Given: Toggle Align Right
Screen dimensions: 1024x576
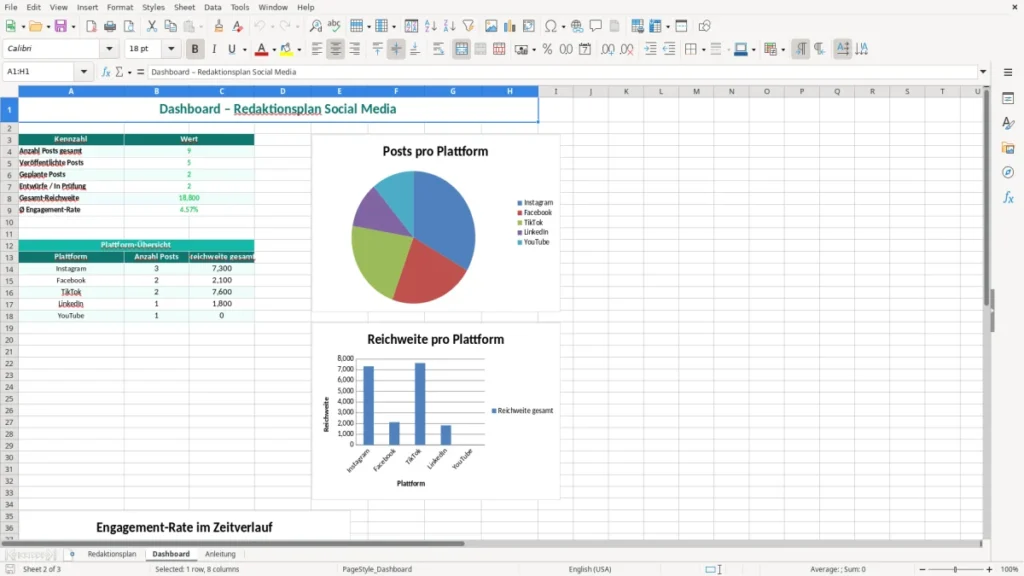Looking at the screenshot, I should (x=355, y=49).
